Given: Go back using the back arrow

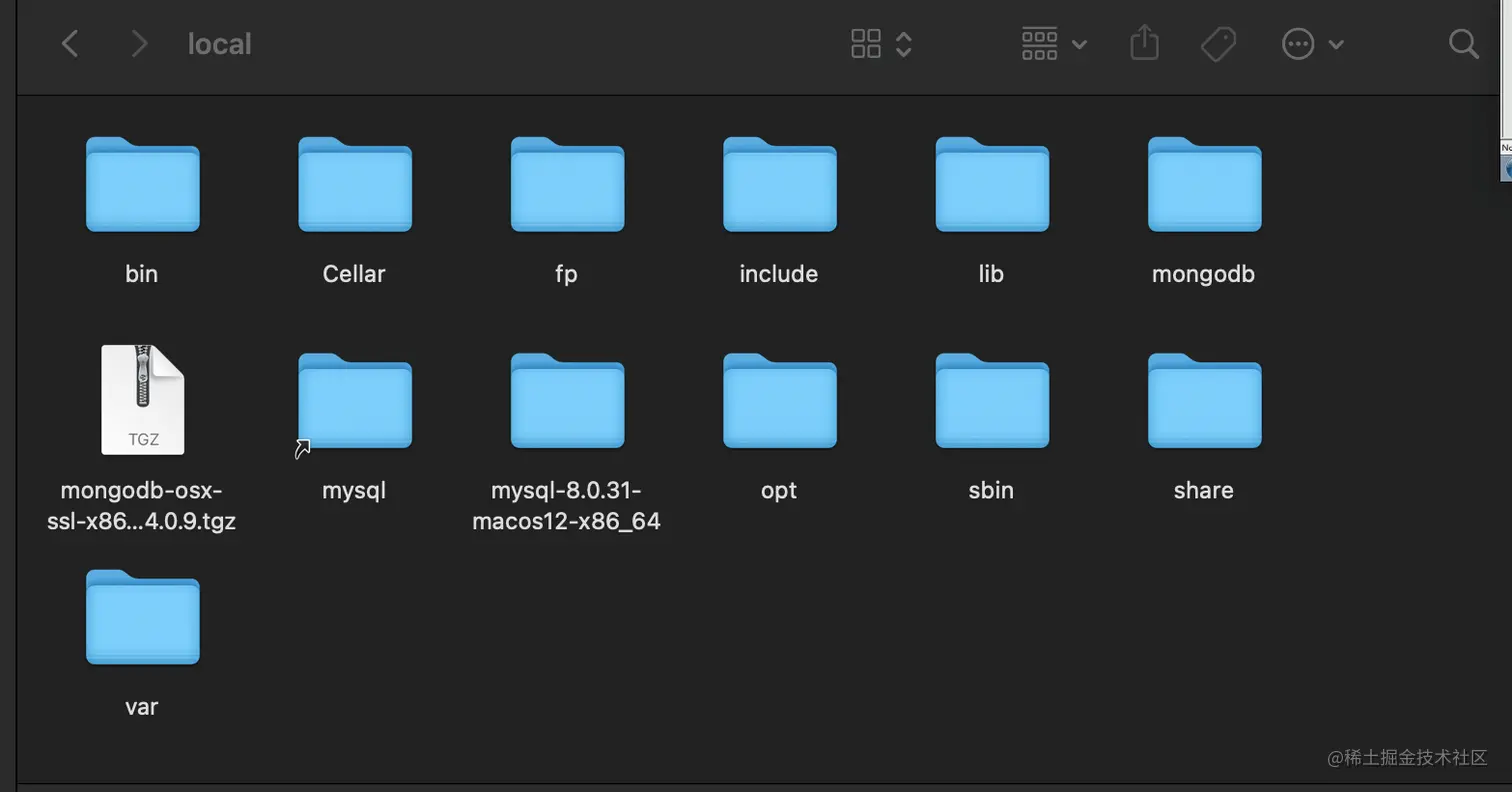Looking at the screenshot, I should [70, 44].
